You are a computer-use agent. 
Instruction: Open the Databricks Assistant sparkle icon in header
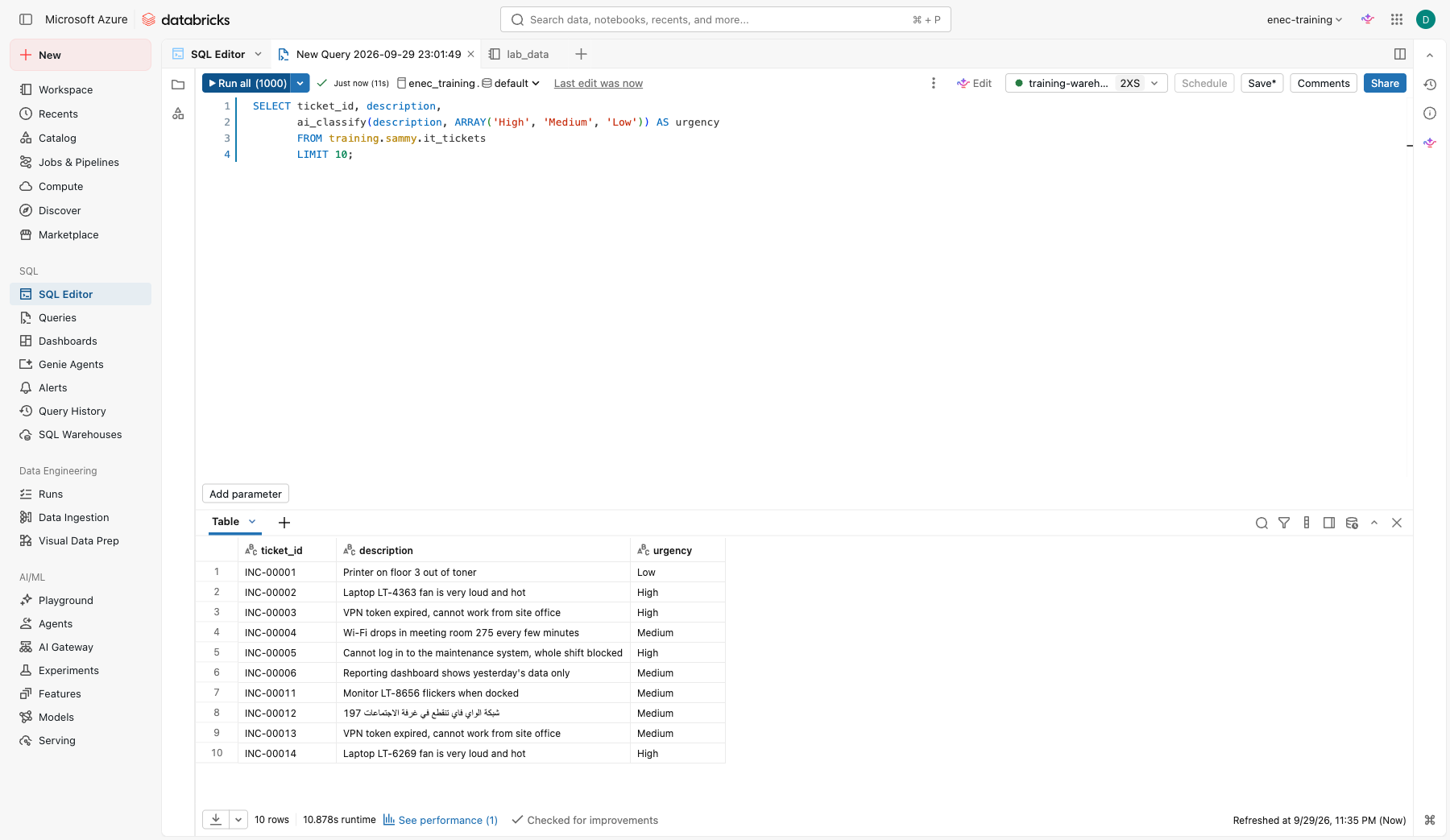point(1368,19)
